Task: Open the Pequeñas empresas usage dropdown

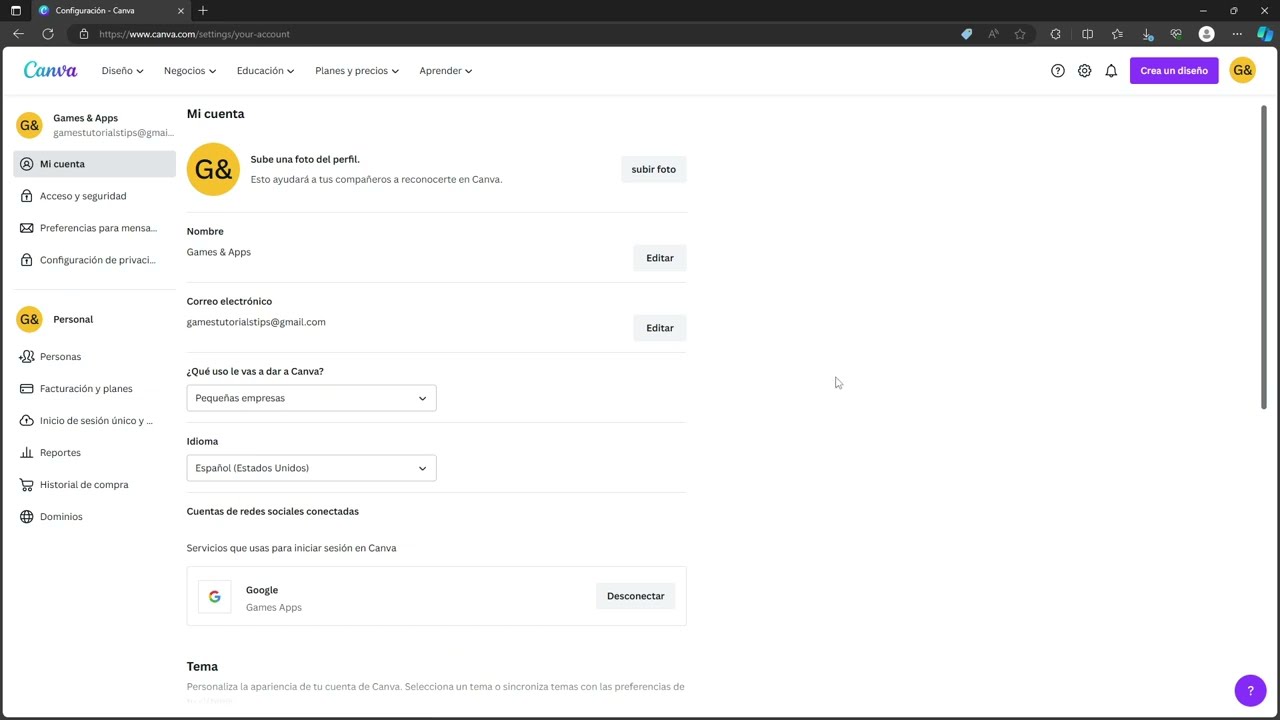Action: (x=311, y=398)
